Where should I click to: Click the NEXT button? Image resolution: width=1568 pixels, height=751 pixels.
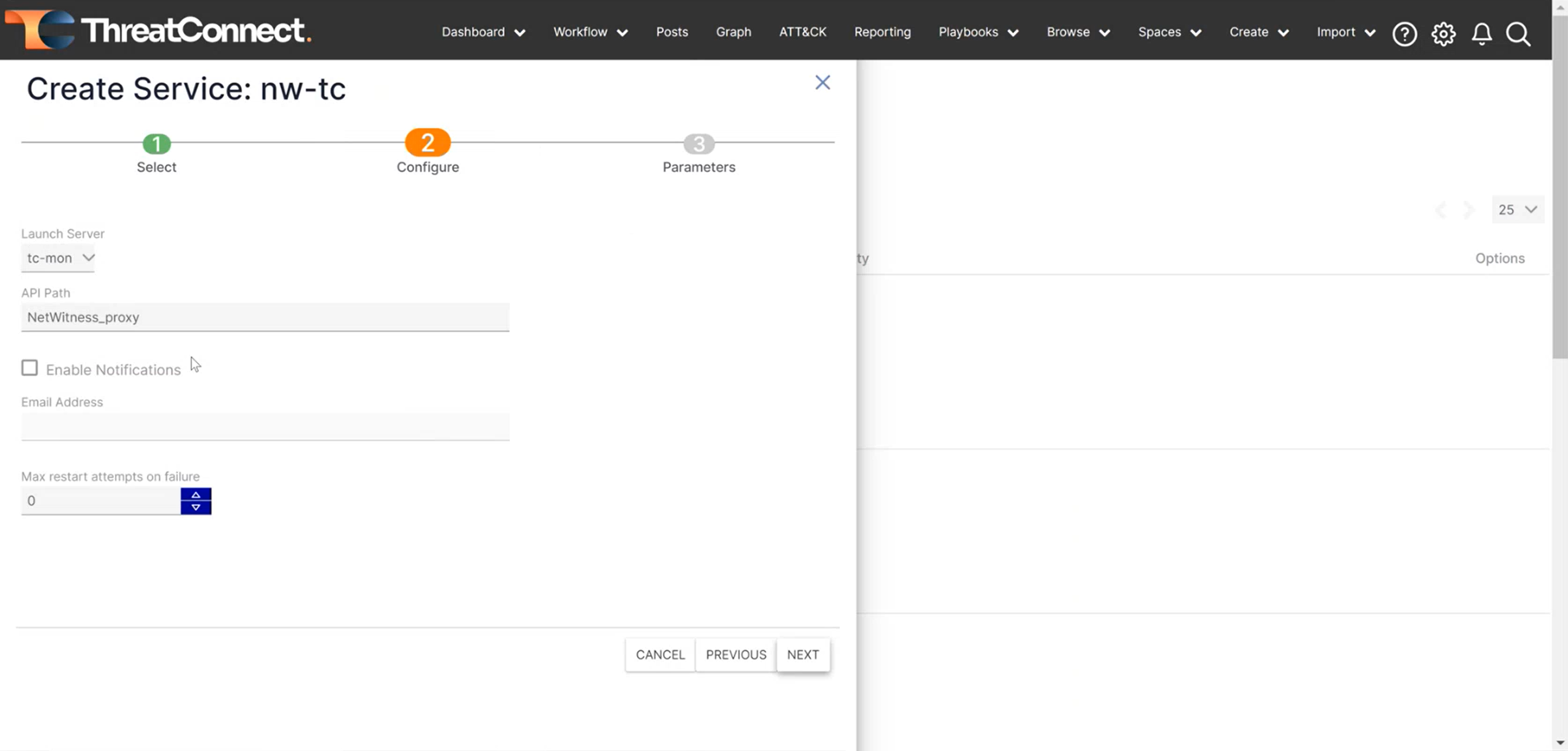pyautogui.click(x=803, y=655)
